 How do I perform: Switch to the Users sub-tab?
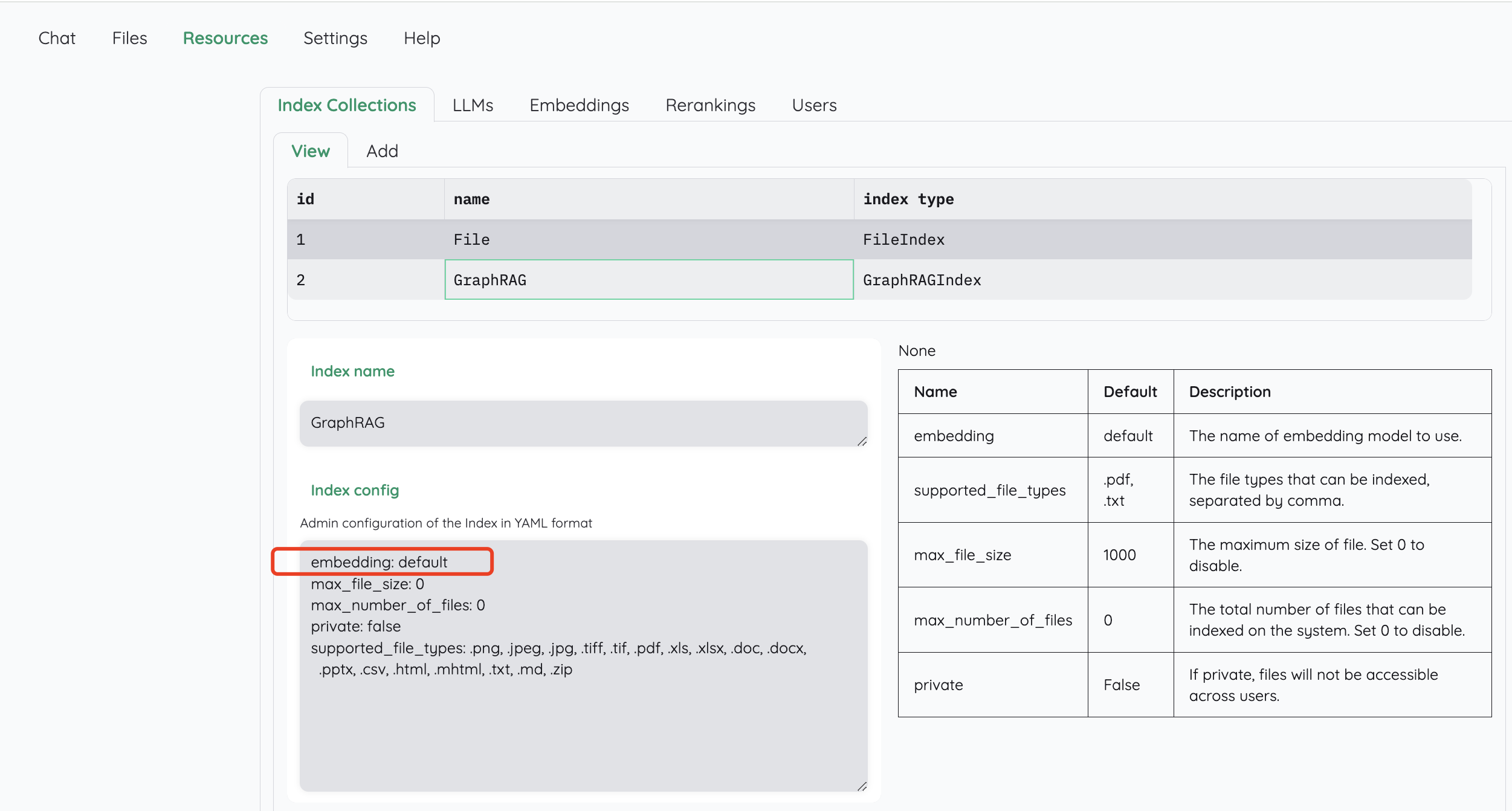(x=813, y=105)
